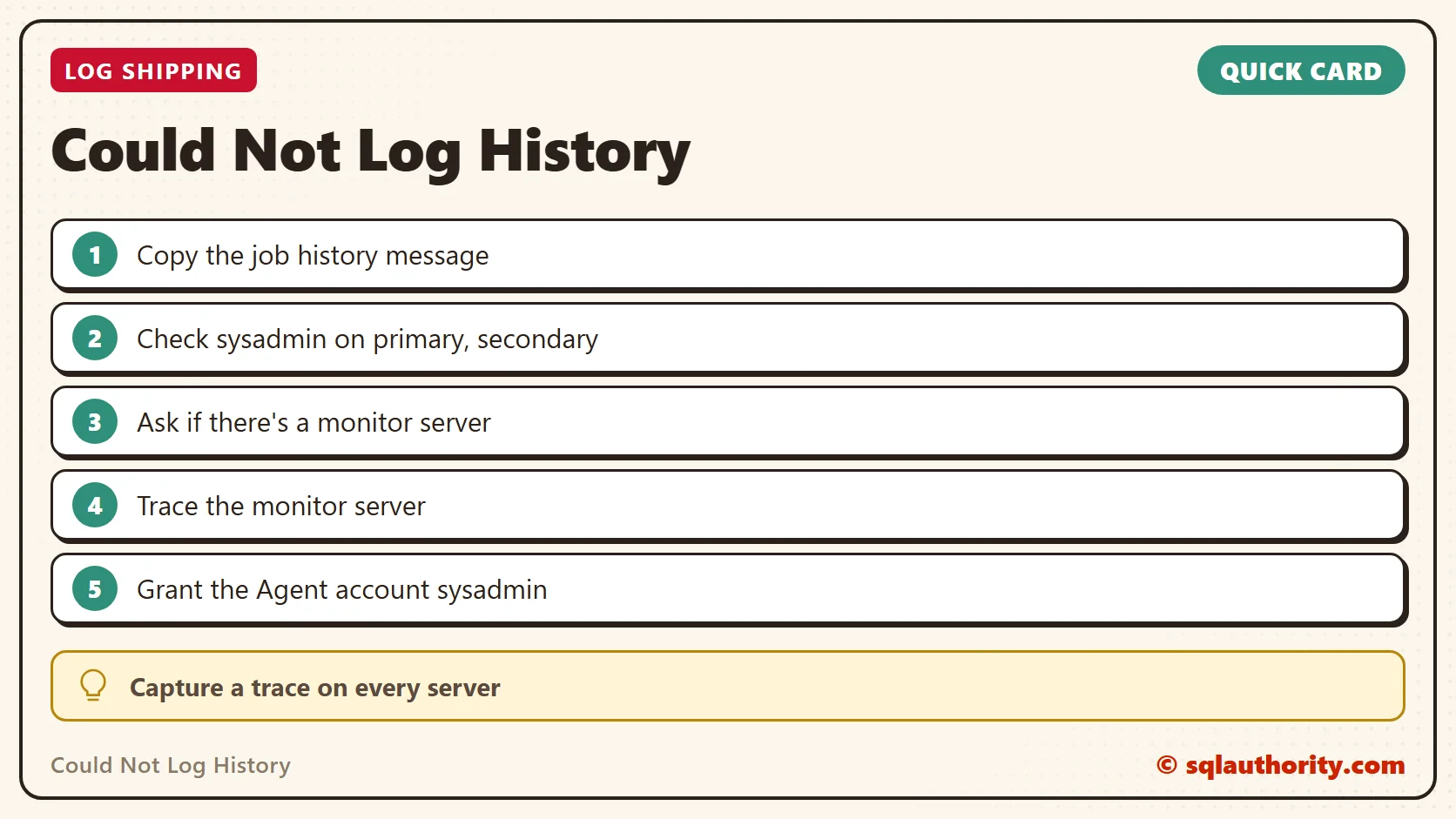Click 'Trace the monitor server' text
The width and height of the screenshot is (1456, 819).
coord(281,506)
